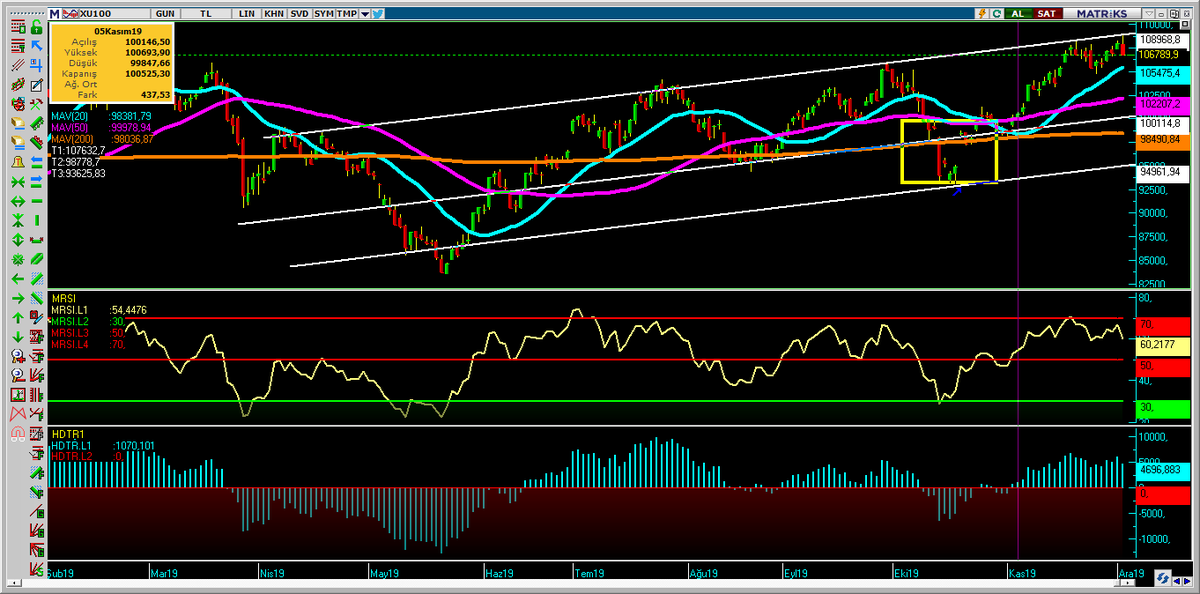Viewport: 1200px width, 594px height.
Task: Toggle the green padlock lock icon
Action: [x=36, y=26]
